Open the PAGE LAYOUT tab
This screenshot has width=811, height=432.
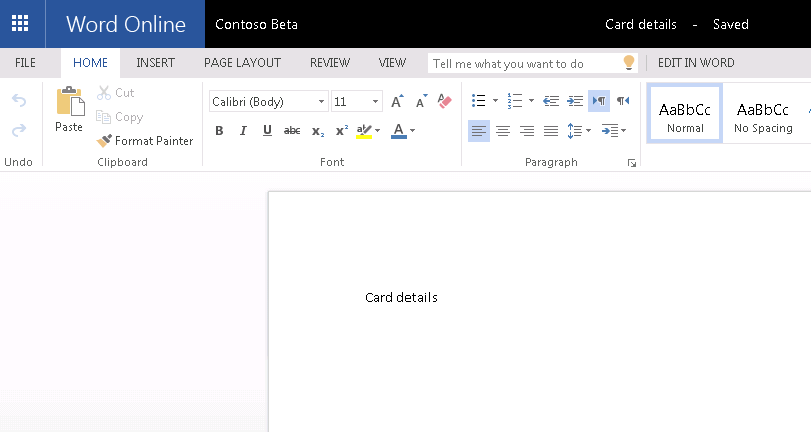click(x=242, y=63)
